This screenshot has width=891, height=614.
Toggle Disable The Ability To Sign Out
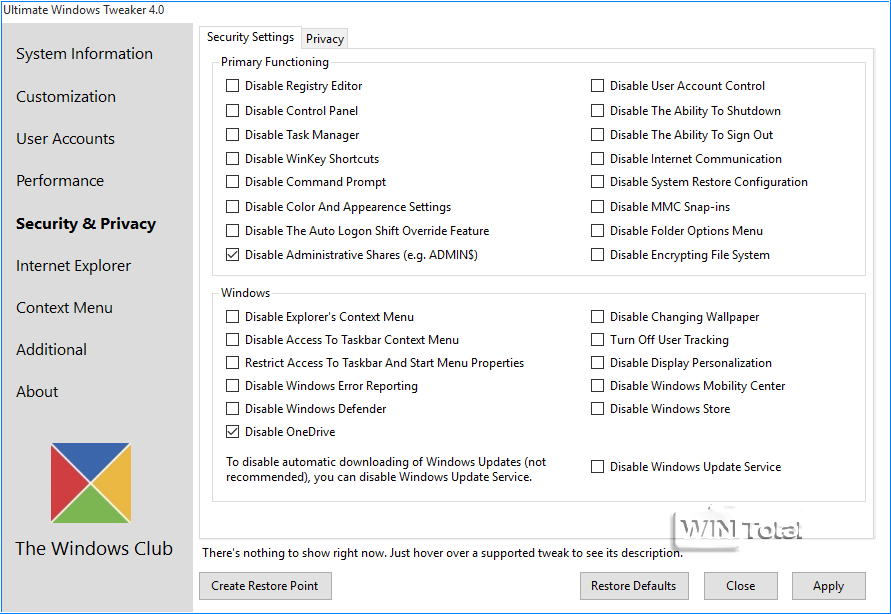[x=597, y=135]
